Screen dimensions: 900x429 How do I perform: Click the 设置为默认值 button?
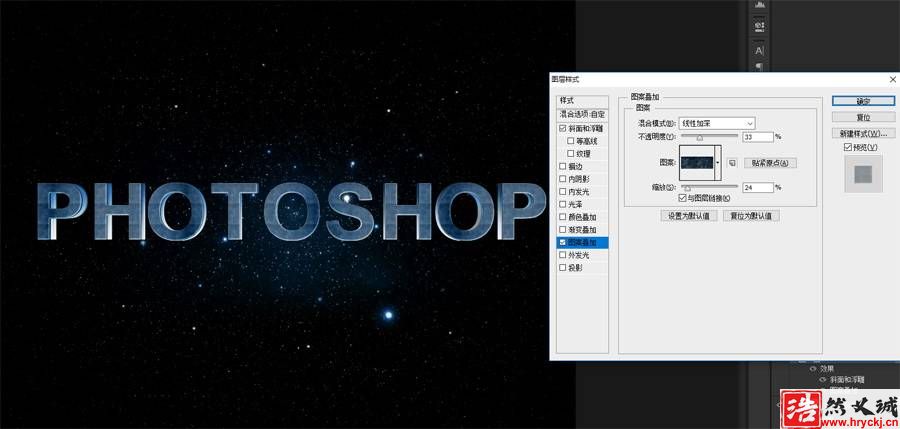[689, 216]
